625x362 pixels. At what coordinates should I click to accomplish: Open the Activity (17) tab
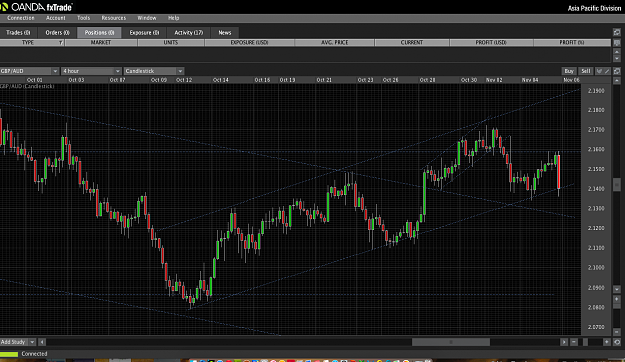tap(189, 33)
